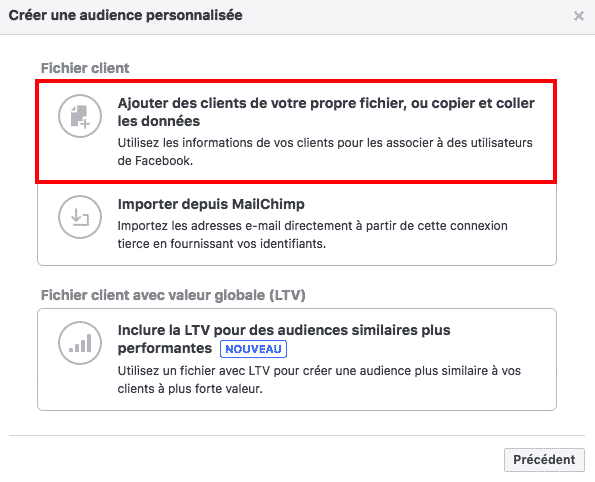Choose Importer depuis MailChimp option
Image resolution: width=595 pixels, height=482 pixels.
click(297, 224)
